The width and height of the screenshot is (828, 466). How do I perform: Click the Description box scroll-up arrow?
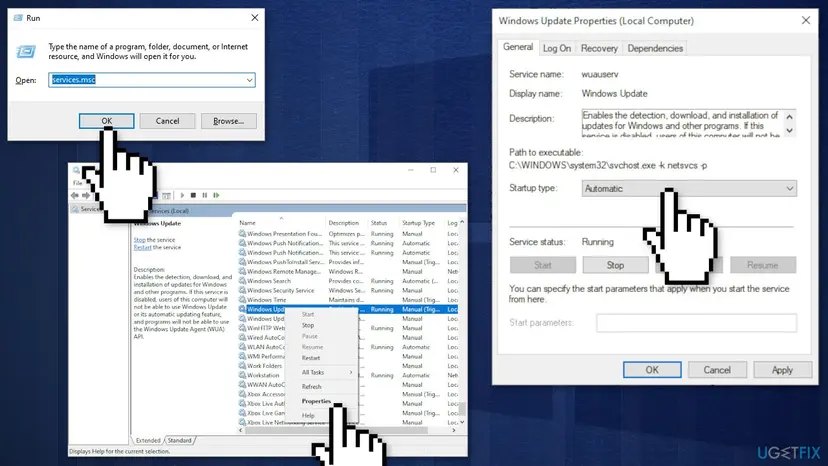[x=789, y=116]
